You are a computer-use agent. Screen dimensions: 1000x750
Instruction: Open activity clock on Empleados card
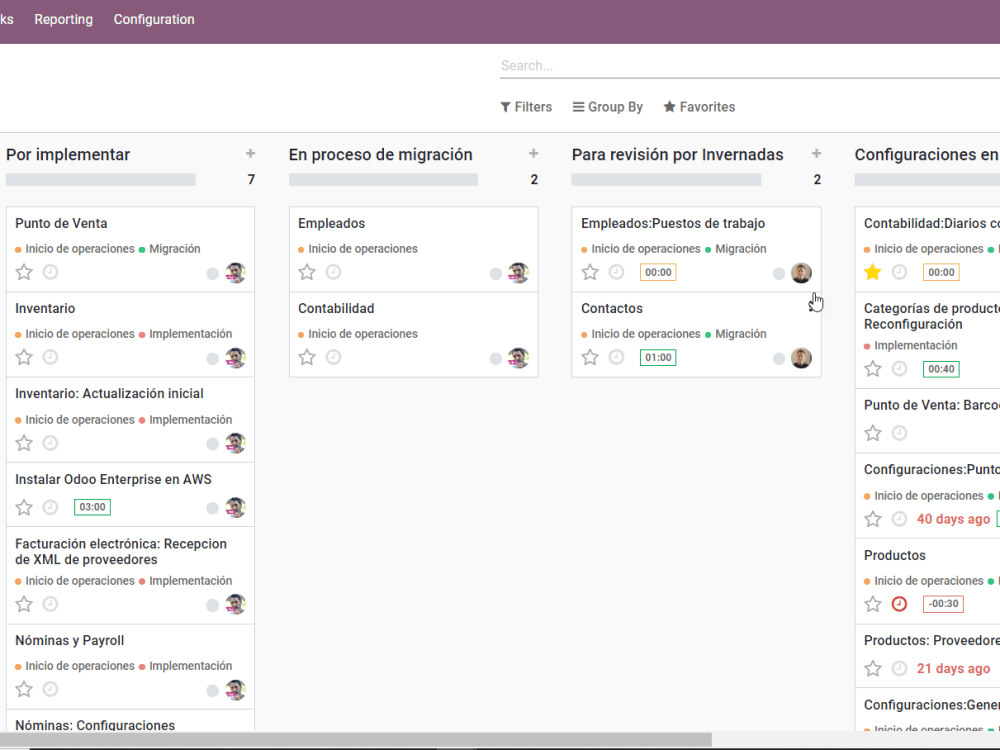click(334, 272)
